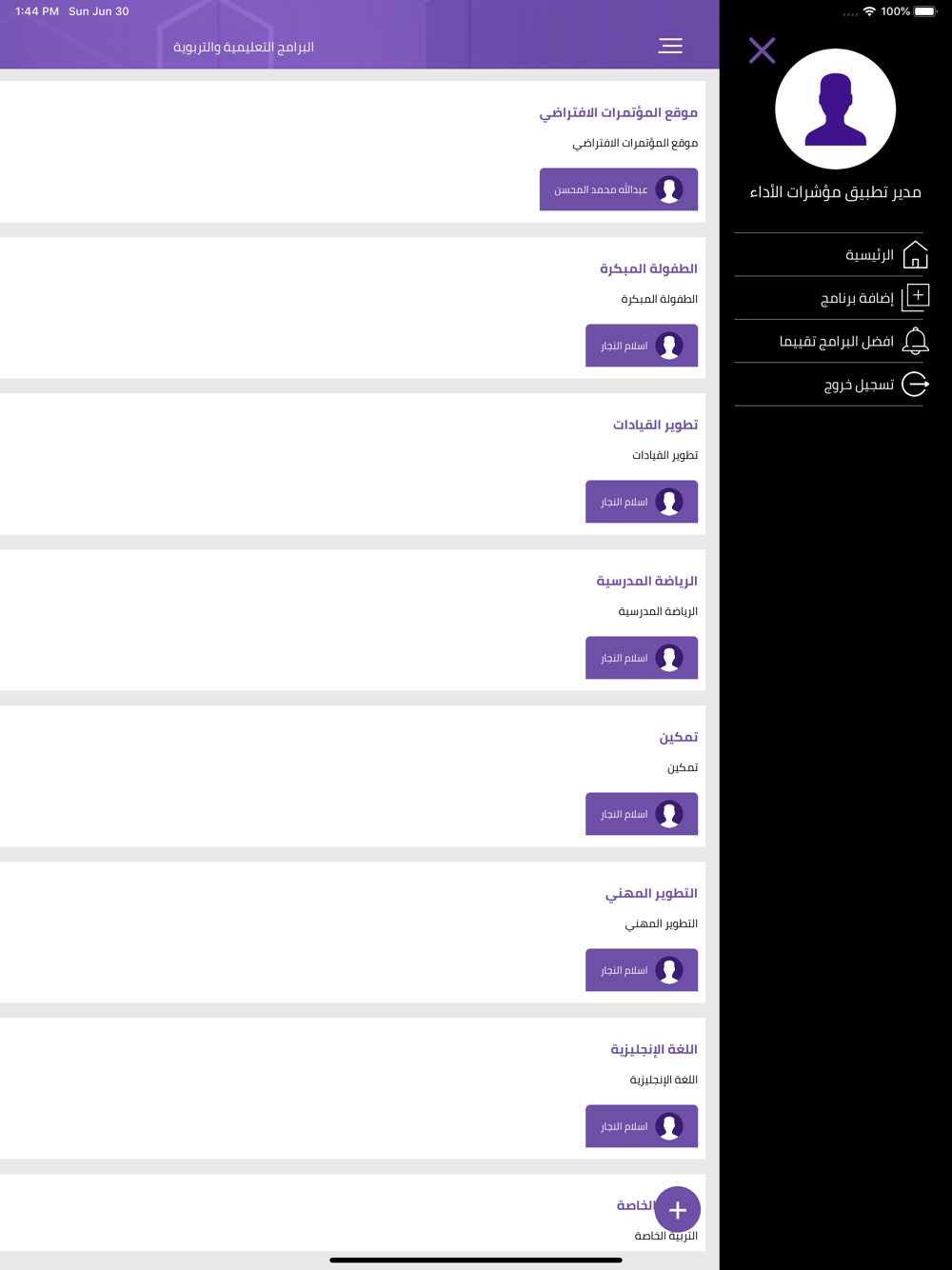Tap the add program plus-square icon
Screen dimensions: 952x1270
(x=915, y=297)
